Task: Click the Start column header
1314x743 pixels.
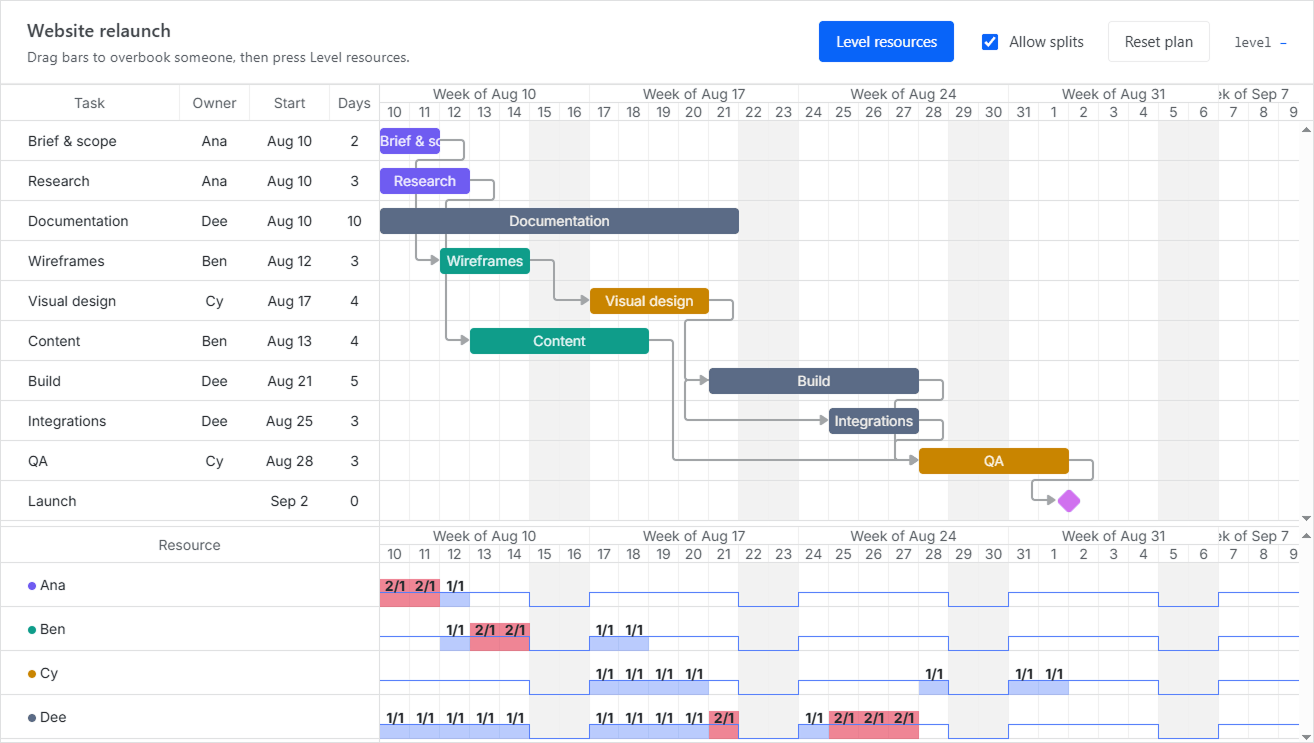Action: [x=290, y=103]
